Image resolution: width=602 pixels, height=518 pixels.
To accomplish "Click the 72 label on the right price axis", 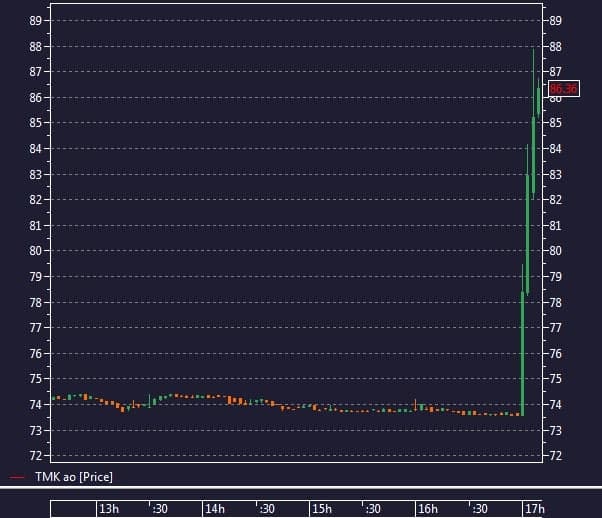I will 555,456.
